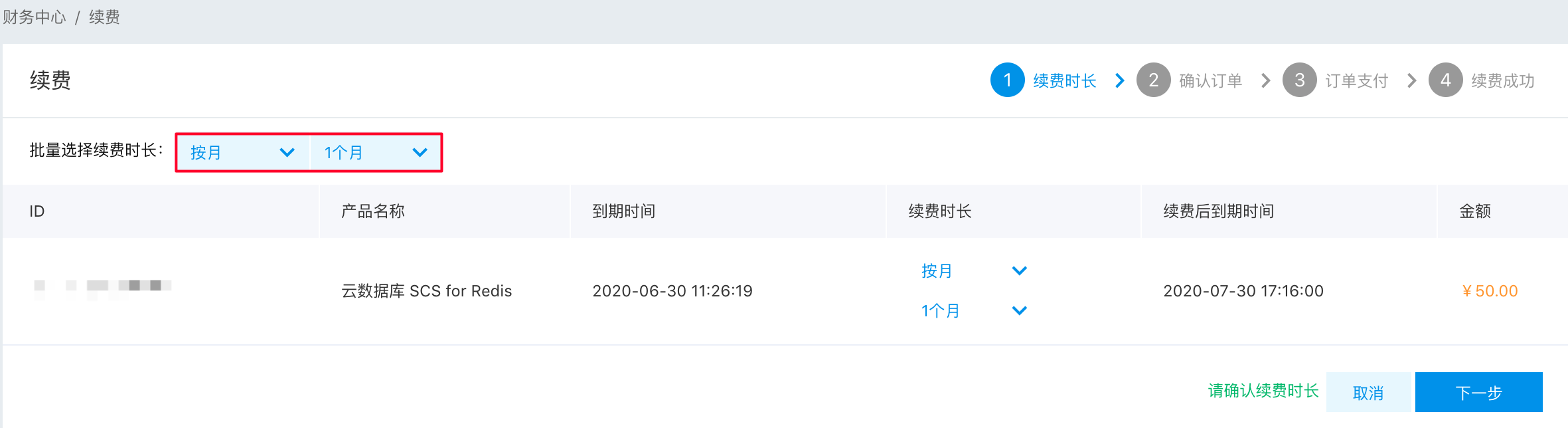
Task: Click the 云数据库 SCS for Redis product name
Action: click(427, 291)
